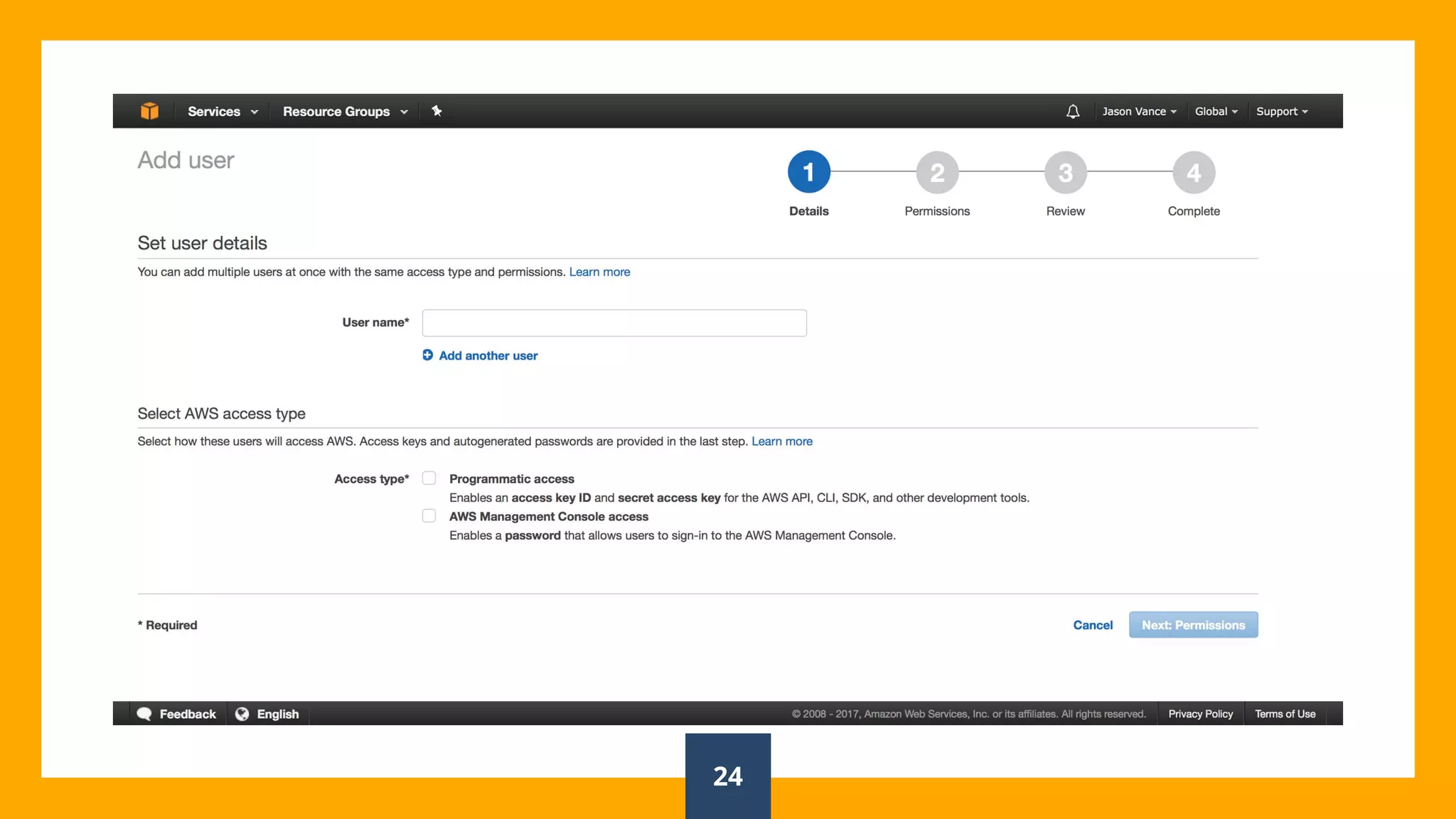Viewport: 1456px width, 819px height.
Task: Open the Jason Vance account dropdown
Action: click(1139, 112)
